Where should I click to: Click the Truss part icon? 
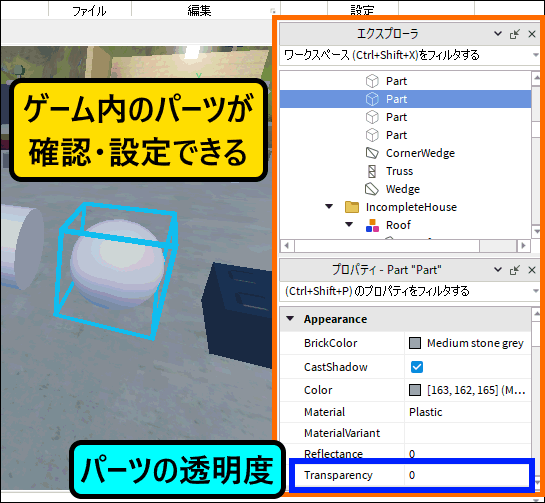[x=372, y=171]
